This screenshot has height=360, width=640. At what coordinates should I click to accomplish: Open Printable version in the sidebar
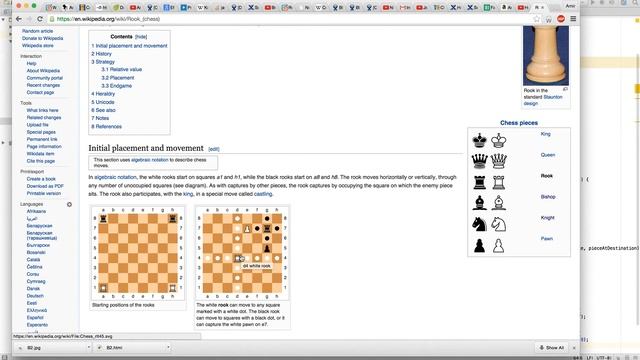click(44, 193)
